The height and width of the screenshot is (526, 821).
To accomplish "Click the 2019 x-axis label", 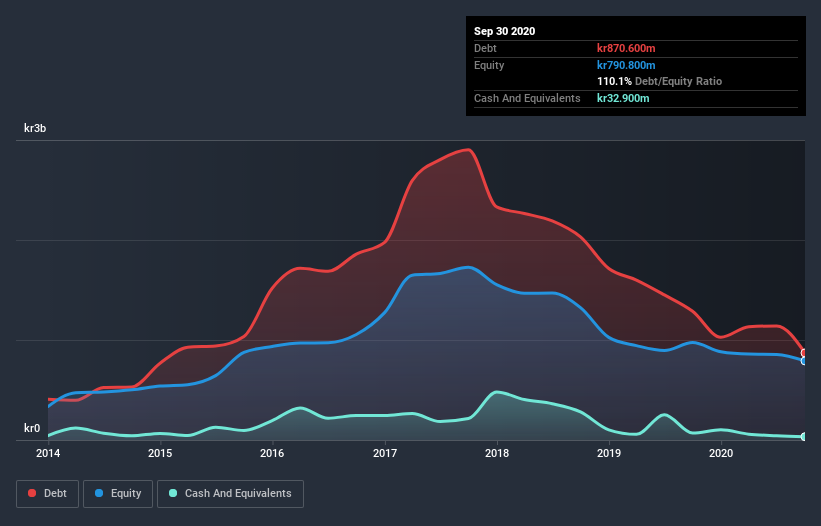I will (609, 453).
